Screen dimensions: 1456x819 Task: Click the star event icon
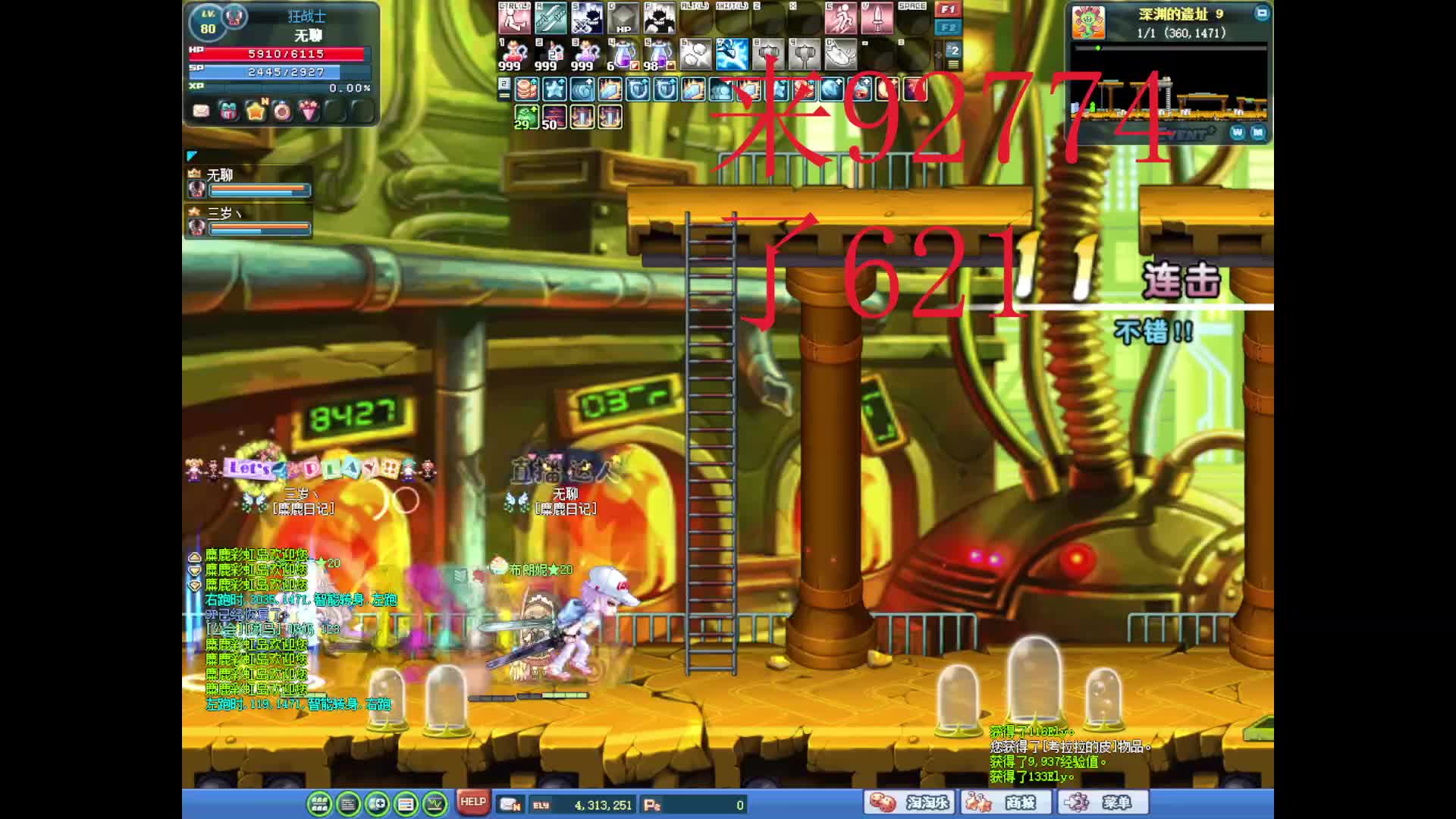coord(256,111)
